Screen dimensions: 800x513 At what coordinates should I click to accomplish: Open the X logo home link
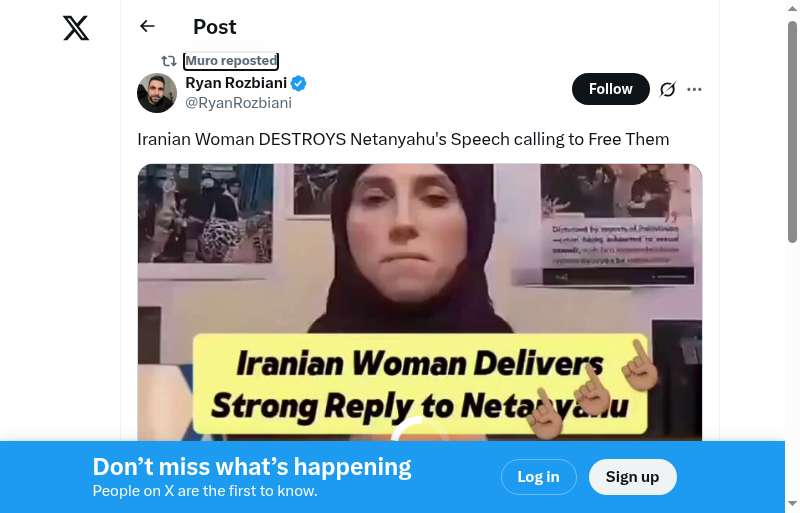coord(76,28)
